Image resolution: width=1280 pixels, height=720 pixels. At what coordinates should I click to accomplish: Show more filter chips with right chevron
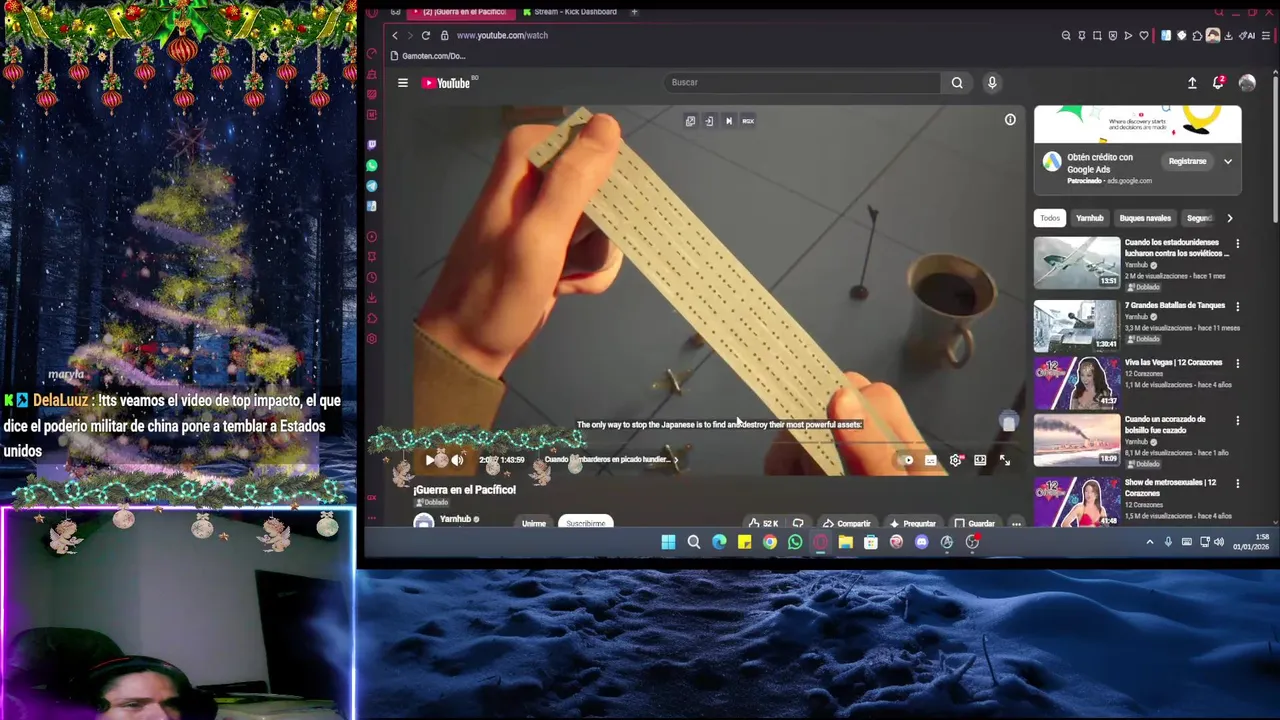1229,218
